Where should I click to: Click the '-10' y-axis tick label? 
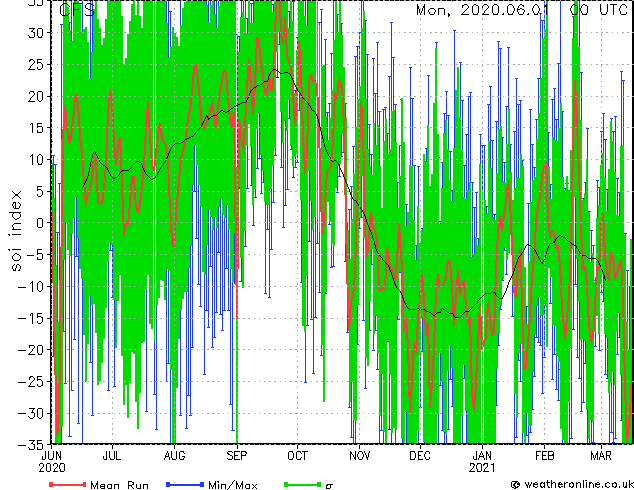(x=31, y=286)
